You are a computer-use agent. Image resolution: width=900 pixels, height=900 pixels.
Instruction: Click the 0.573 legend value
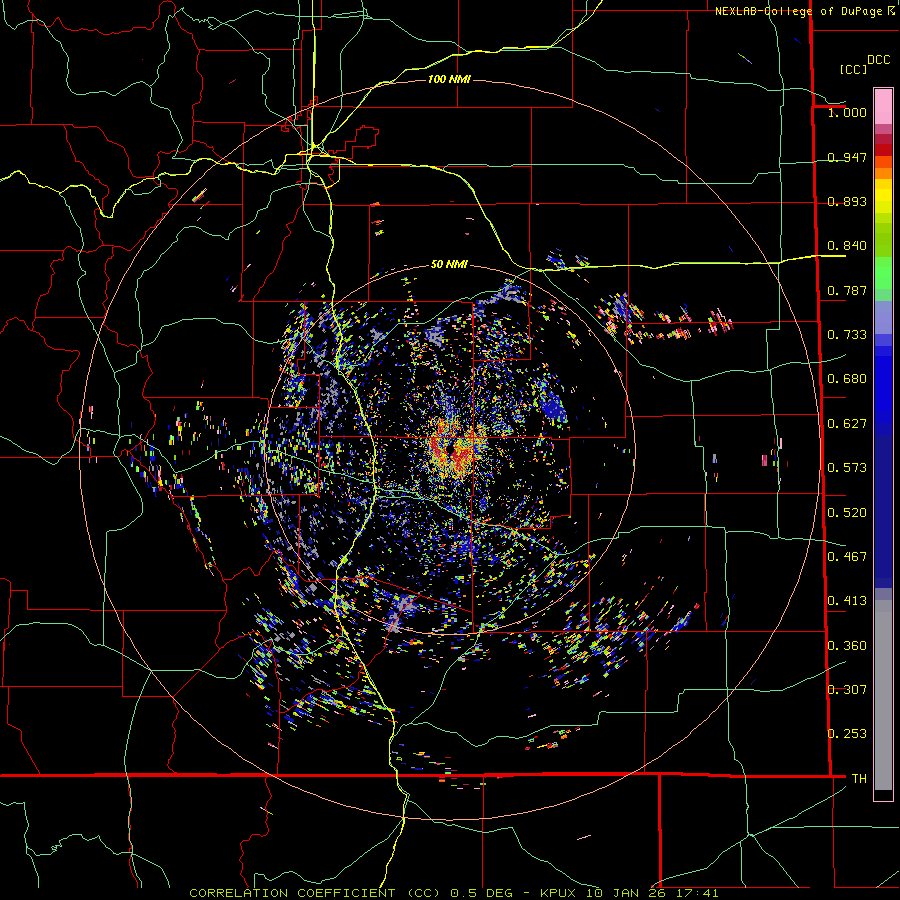coord(847,468)
